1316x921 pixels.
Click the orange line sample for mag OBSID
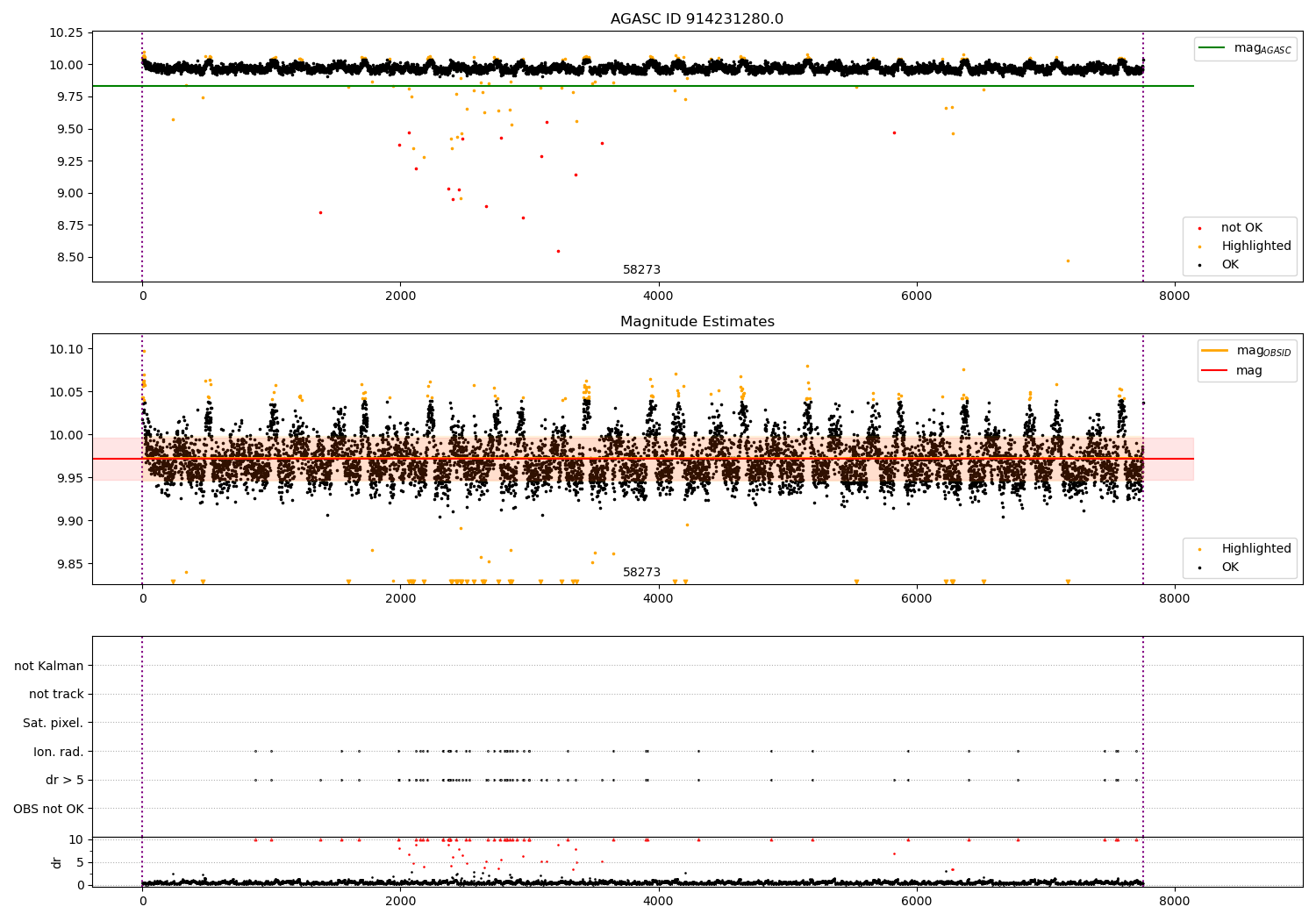coord(1215,351)
